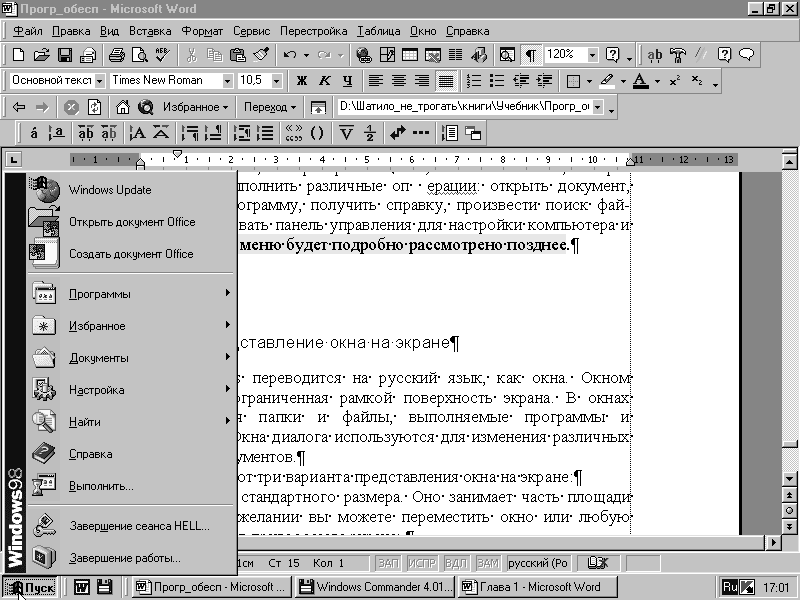
Task: Toggle the show paragraph marks button
Action: [531, 55]
